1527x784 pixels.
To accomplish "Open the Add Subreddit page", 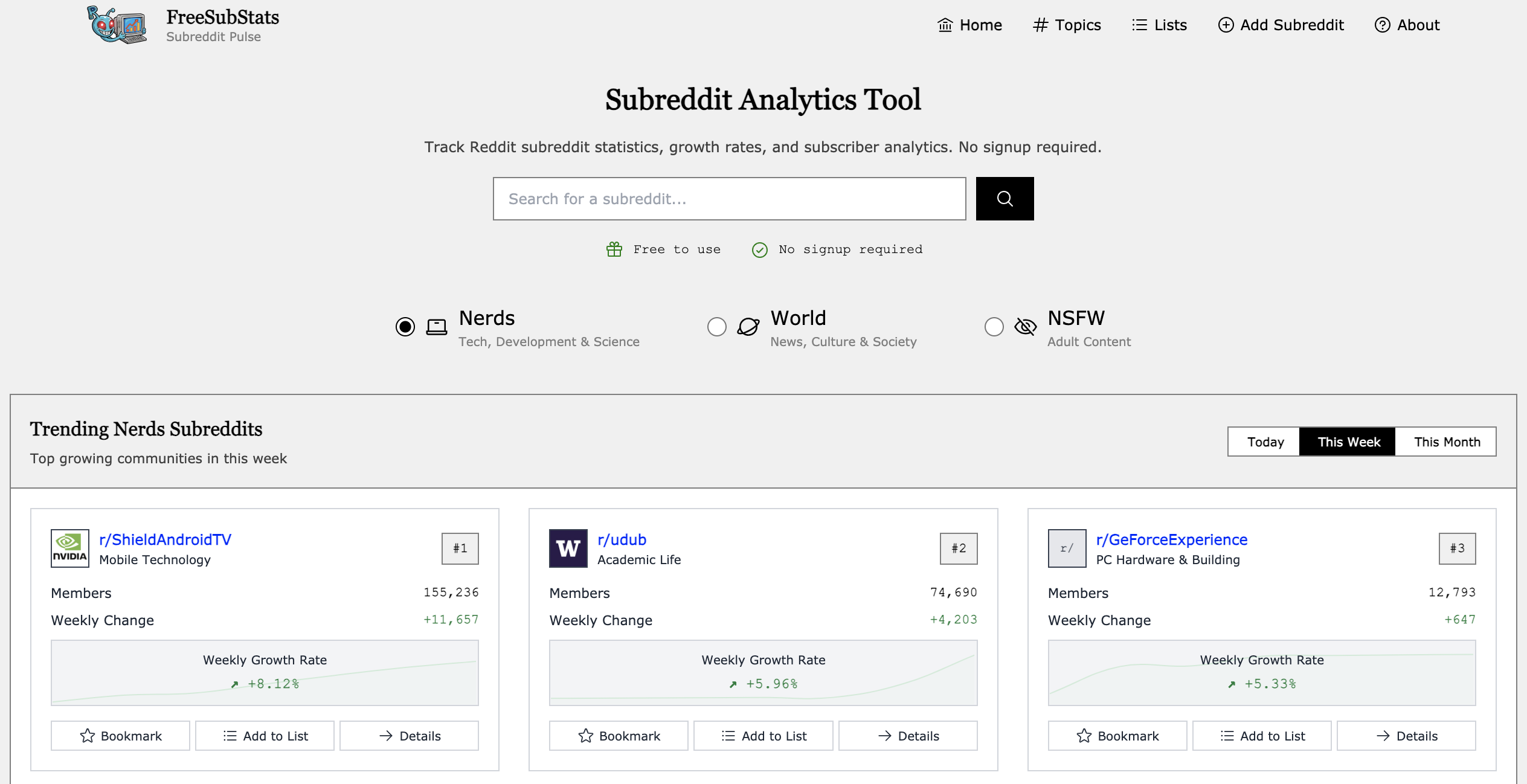I will point(1281,25).
